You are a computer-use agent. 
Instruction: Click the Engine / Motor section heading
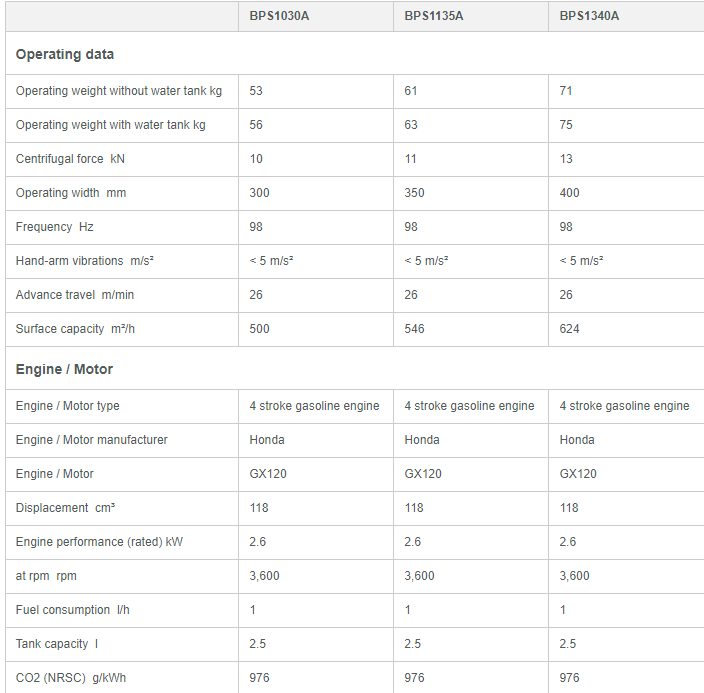click(x=64, y=369)
